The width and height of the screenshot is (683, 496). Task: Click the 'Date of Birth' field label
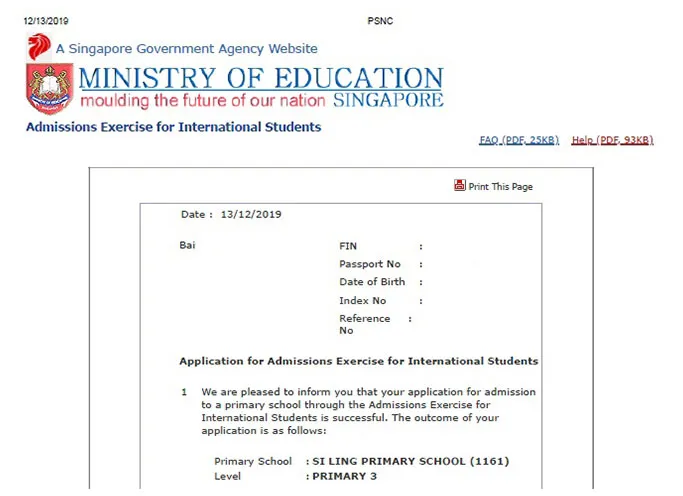point(372,282)
